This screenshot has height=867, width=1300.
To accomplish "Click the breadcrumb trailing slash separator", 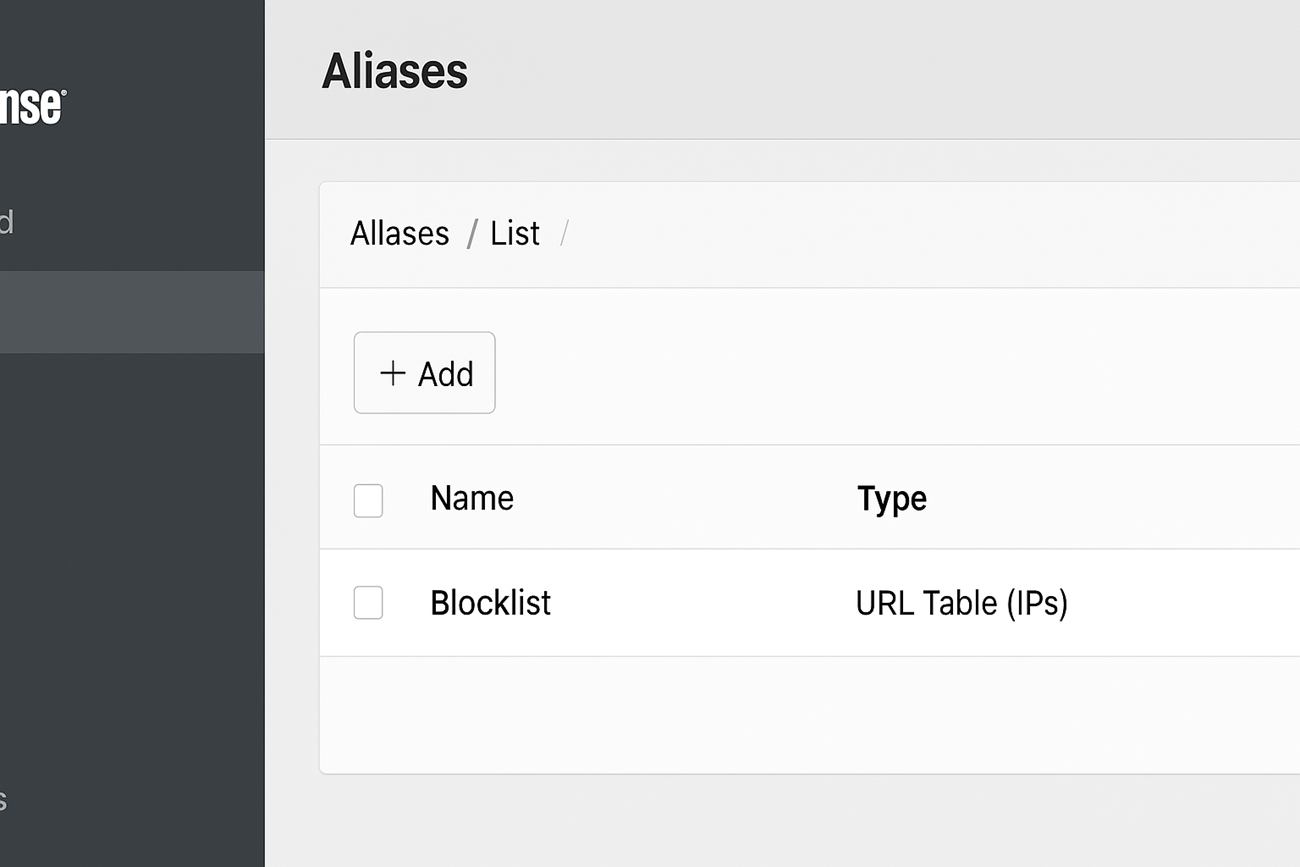I will click(563, 233).
